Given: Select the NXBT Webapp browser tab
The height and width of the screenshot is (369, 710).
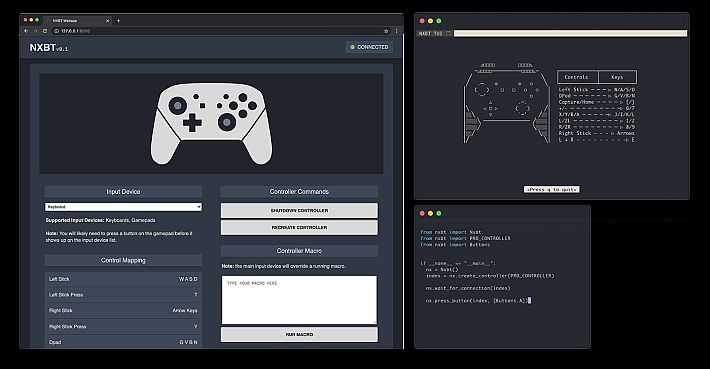Looking at the screenshot, I should tap(77, 20).
